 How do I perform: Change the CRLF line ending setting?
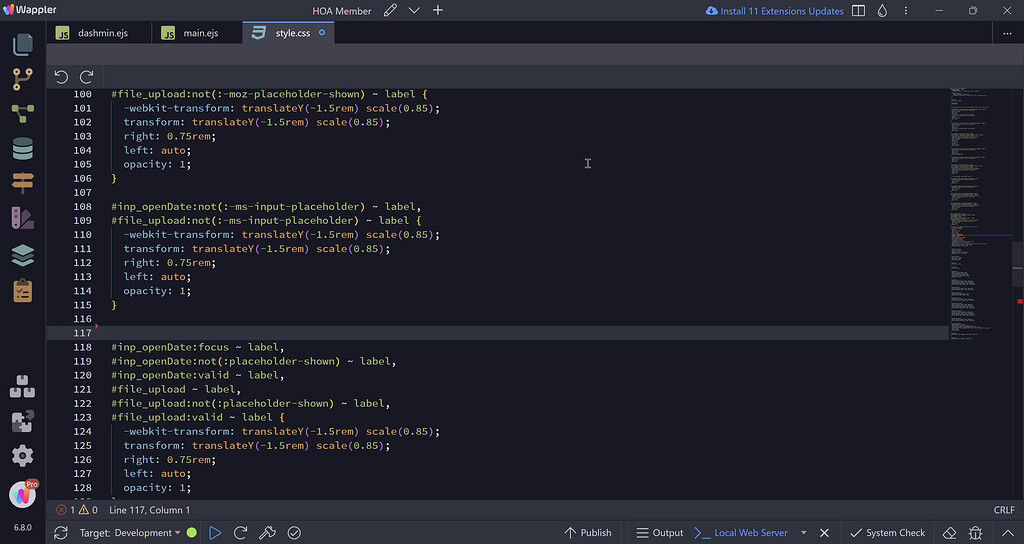point(1004,510)
